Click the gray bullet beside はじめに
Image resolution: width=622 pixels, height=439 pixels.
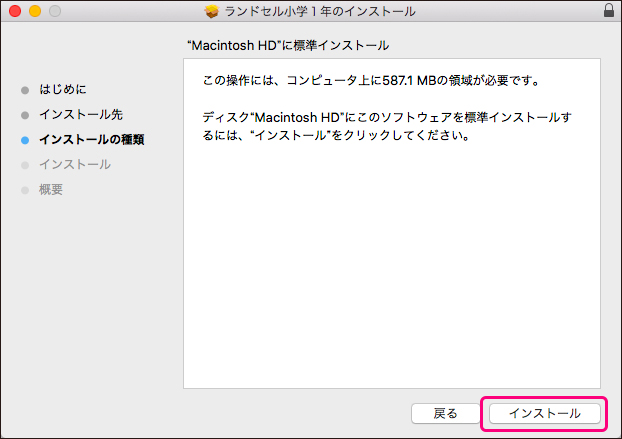(x=25, y=90)
